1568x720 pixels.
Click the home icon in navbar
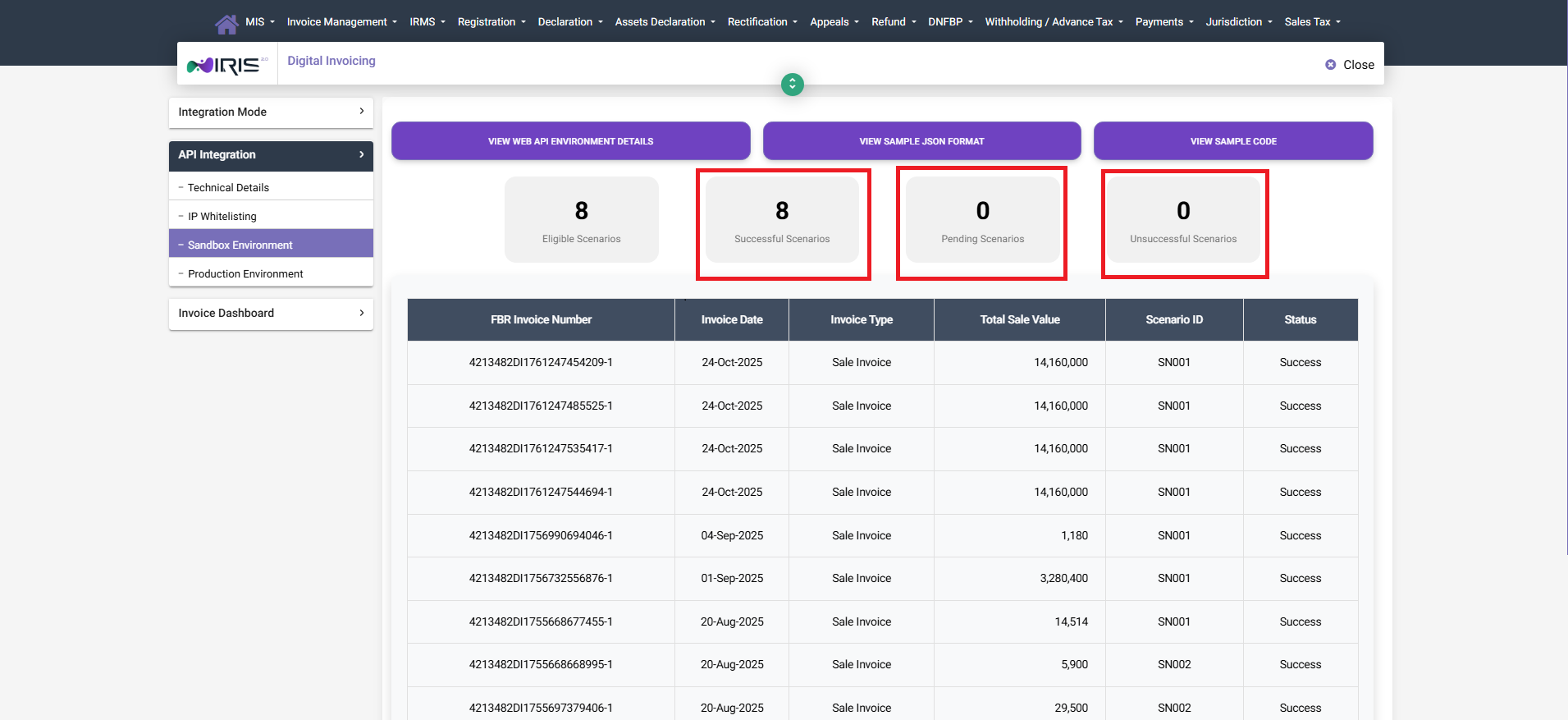click(226, 24)
